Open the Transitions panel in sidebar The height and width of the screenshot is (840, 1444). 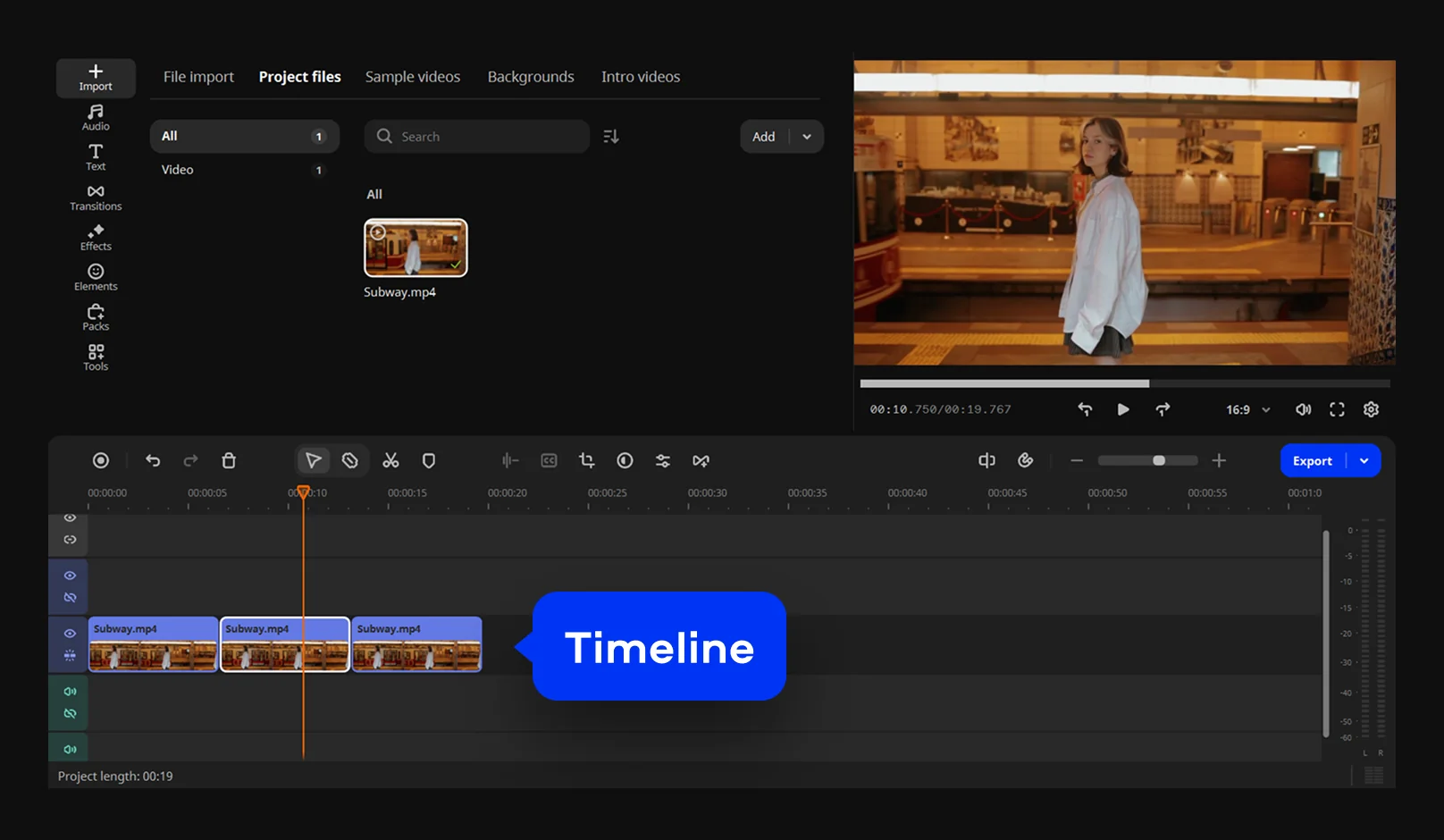pyautogui.click(x=96, y=197)
